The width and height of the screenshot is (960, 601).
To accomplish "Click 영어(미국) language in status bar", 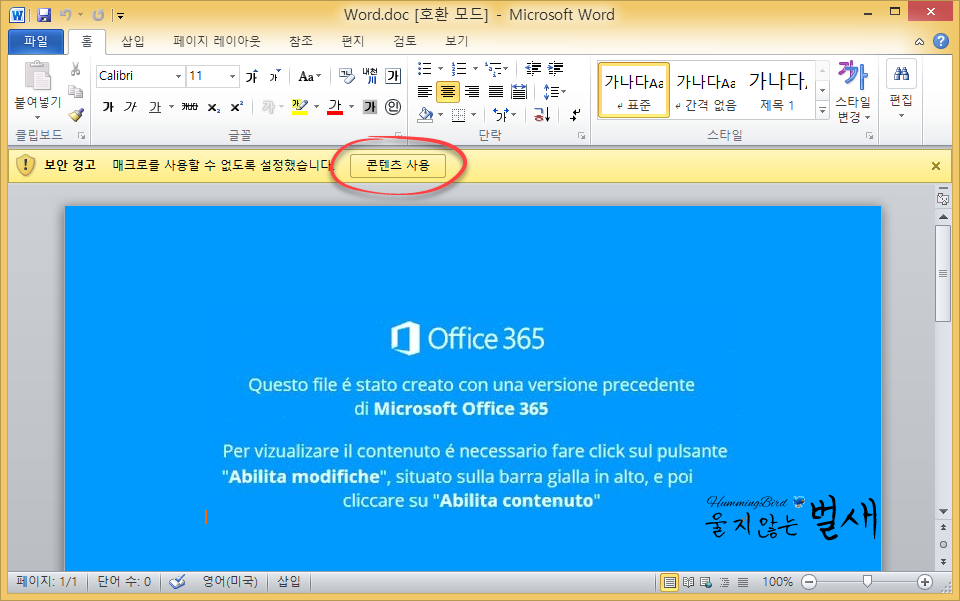I will tap(230, 581).
